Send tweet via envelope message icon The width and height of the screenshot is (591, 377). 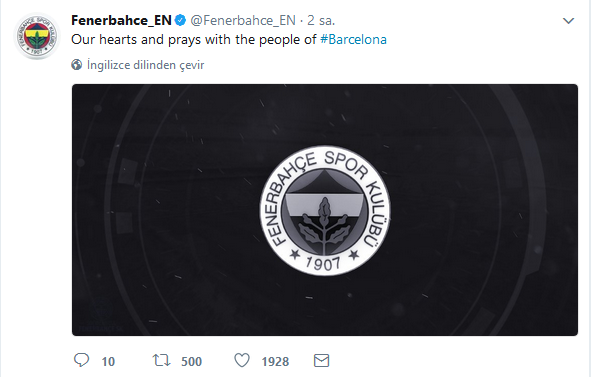[x=322, y=361]
